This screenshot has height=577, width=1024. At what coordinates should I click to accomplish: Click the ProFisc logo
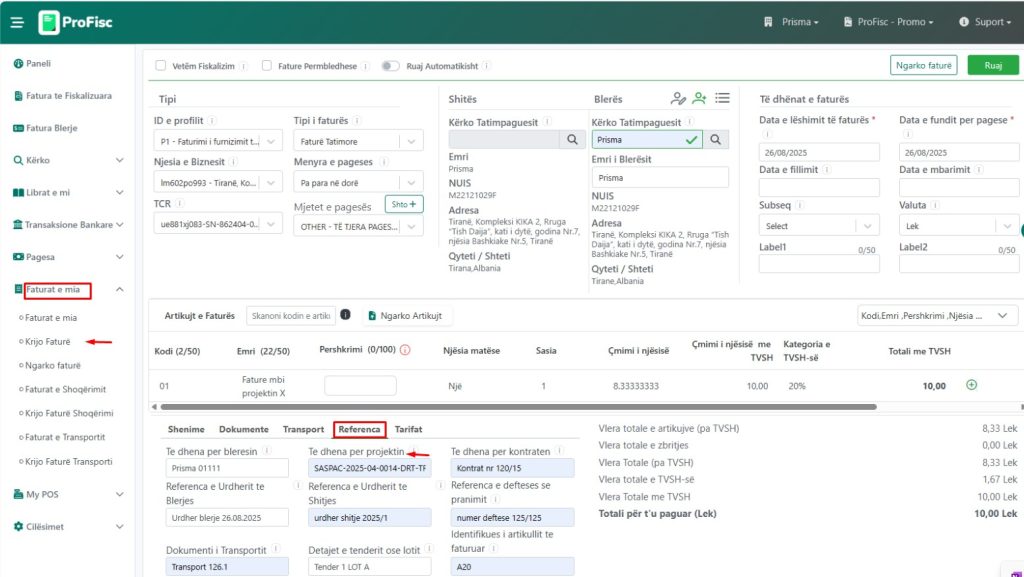pos(75,22)
